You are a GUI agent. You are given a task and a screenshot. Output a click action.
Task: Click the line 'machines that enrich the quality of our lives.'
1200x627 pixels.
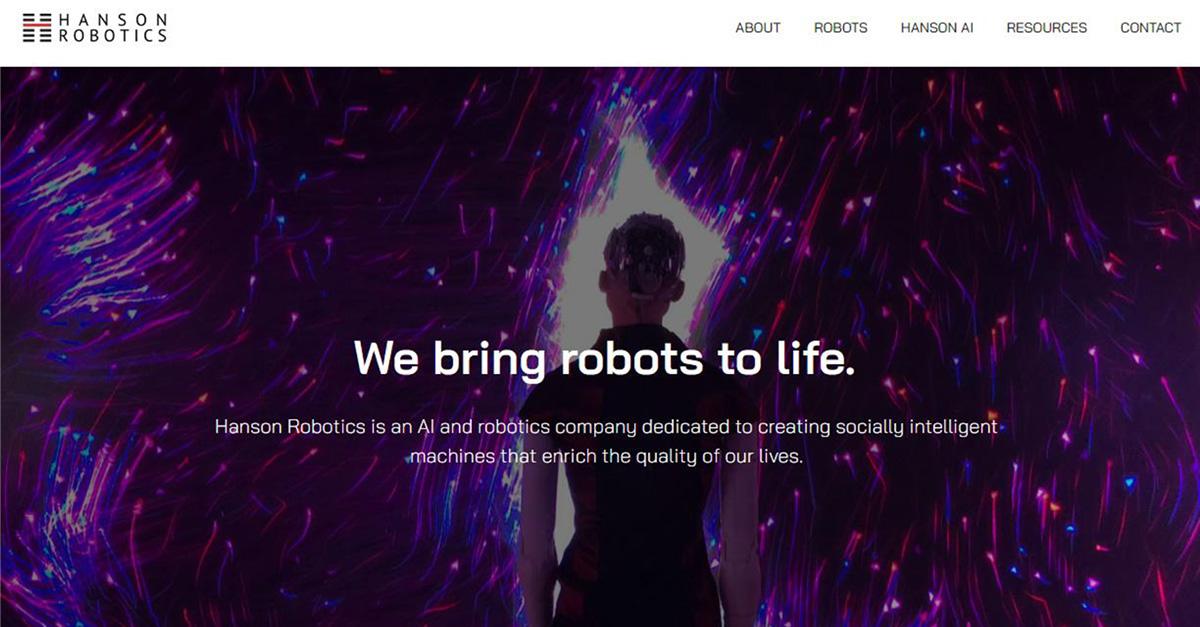pyautogui.click(x=606, y=456)
